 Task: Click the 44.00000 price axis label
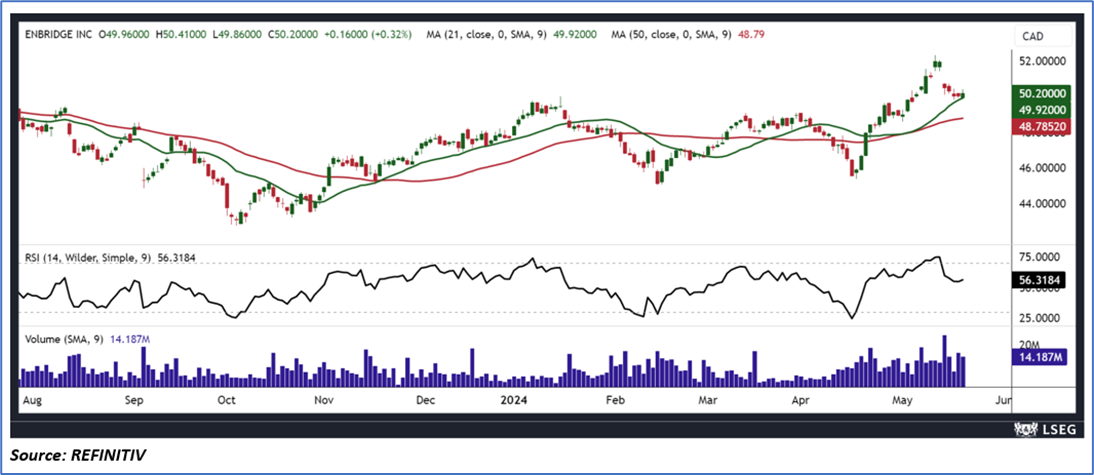(1042, 204)
